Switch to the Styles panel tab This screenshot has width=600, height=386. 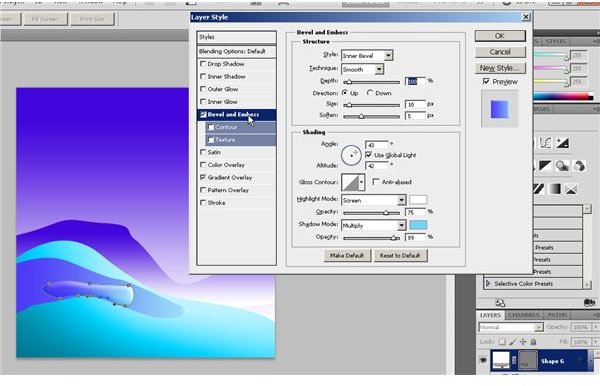click(556, 41)
